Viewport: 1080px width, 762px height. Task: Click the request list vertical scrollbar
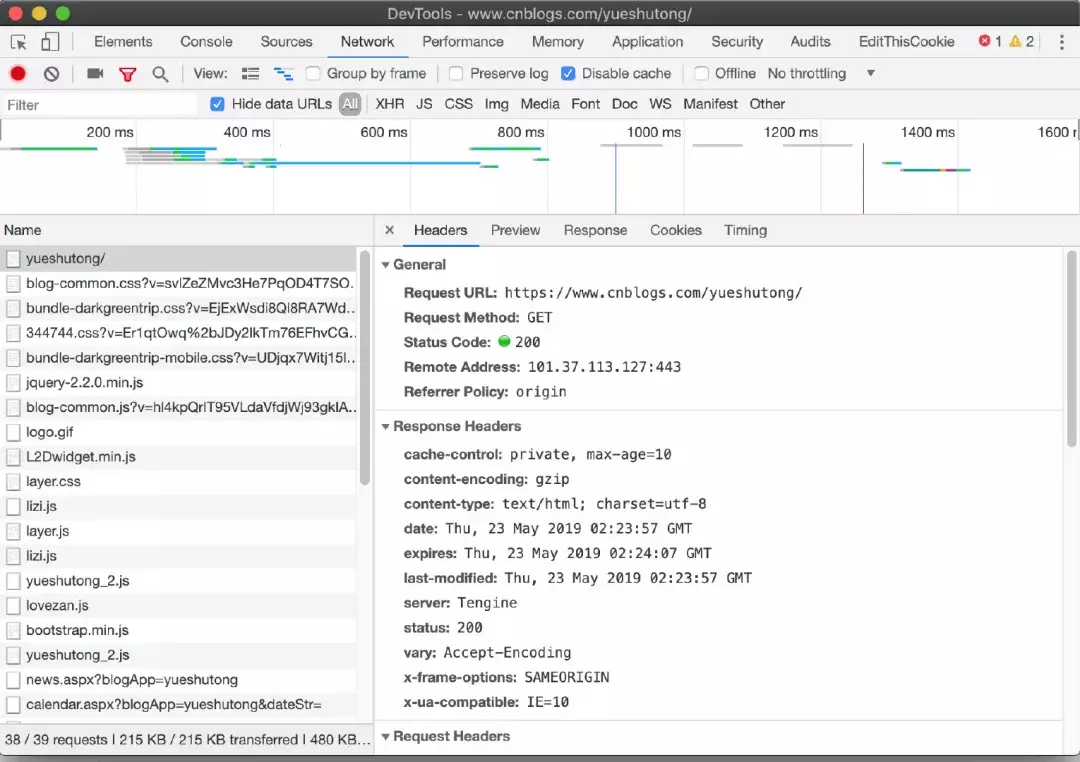click(x=364, y=369)
